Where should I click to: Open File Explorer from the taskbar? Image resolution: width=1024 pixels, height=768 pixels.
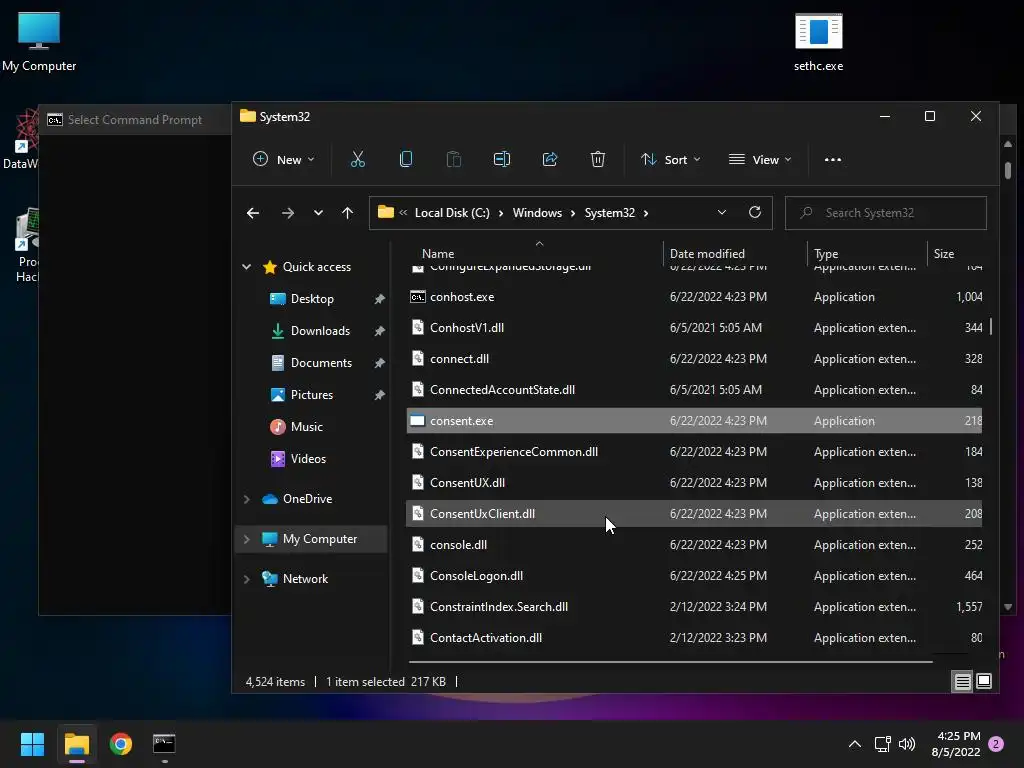(76, 744)
